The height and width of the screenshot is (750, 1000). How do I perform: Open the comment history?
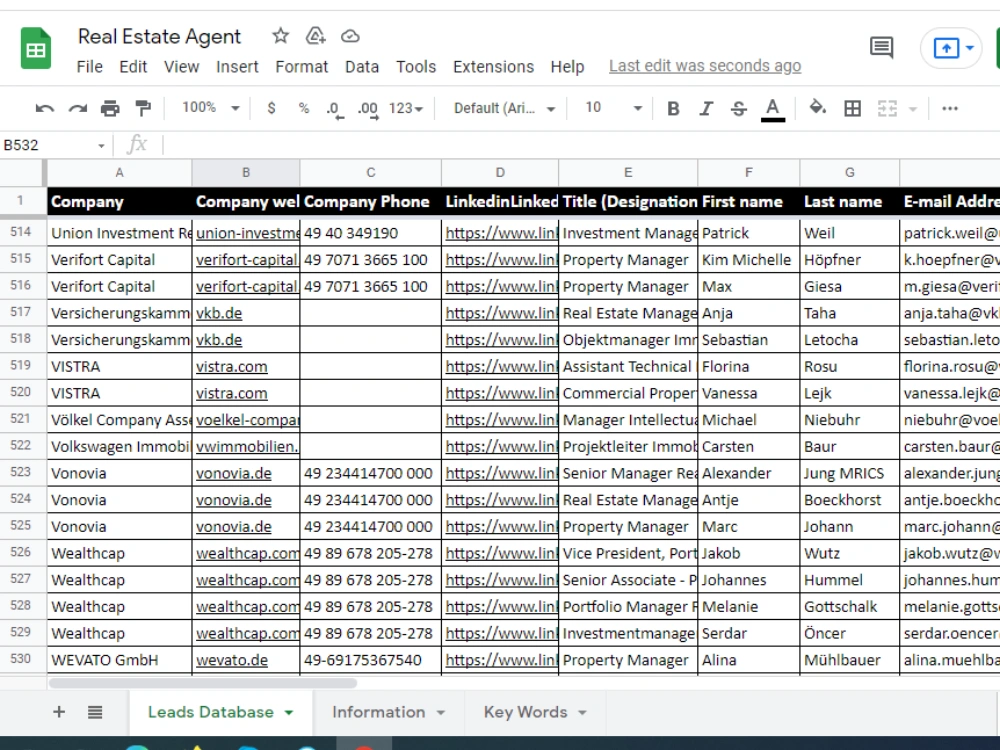881,47
